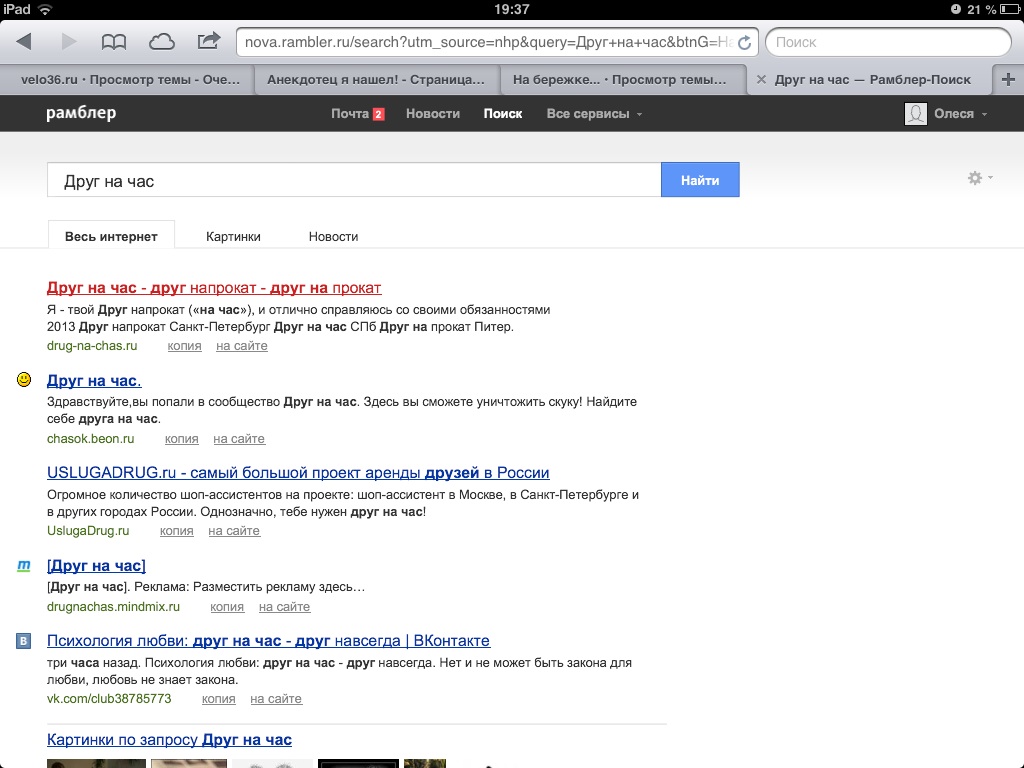This screenshot has width=1024, height=768.
Task: Click the Олеся user avatar
Action: point(916,114)
